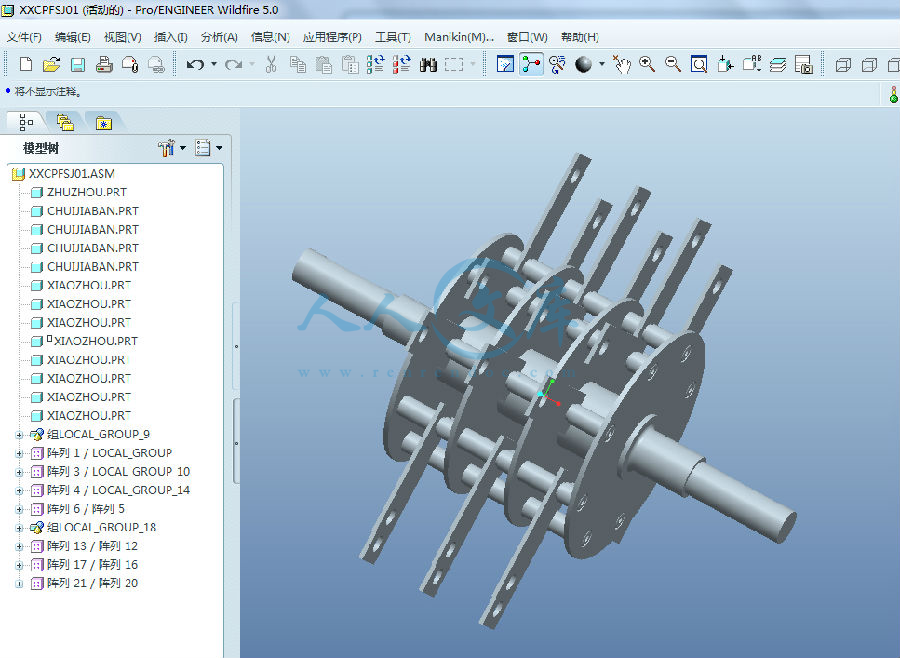Screen dimensions: 900x658
Task: Zoom out with the minus magnifier
Action: tap(673, 64)
